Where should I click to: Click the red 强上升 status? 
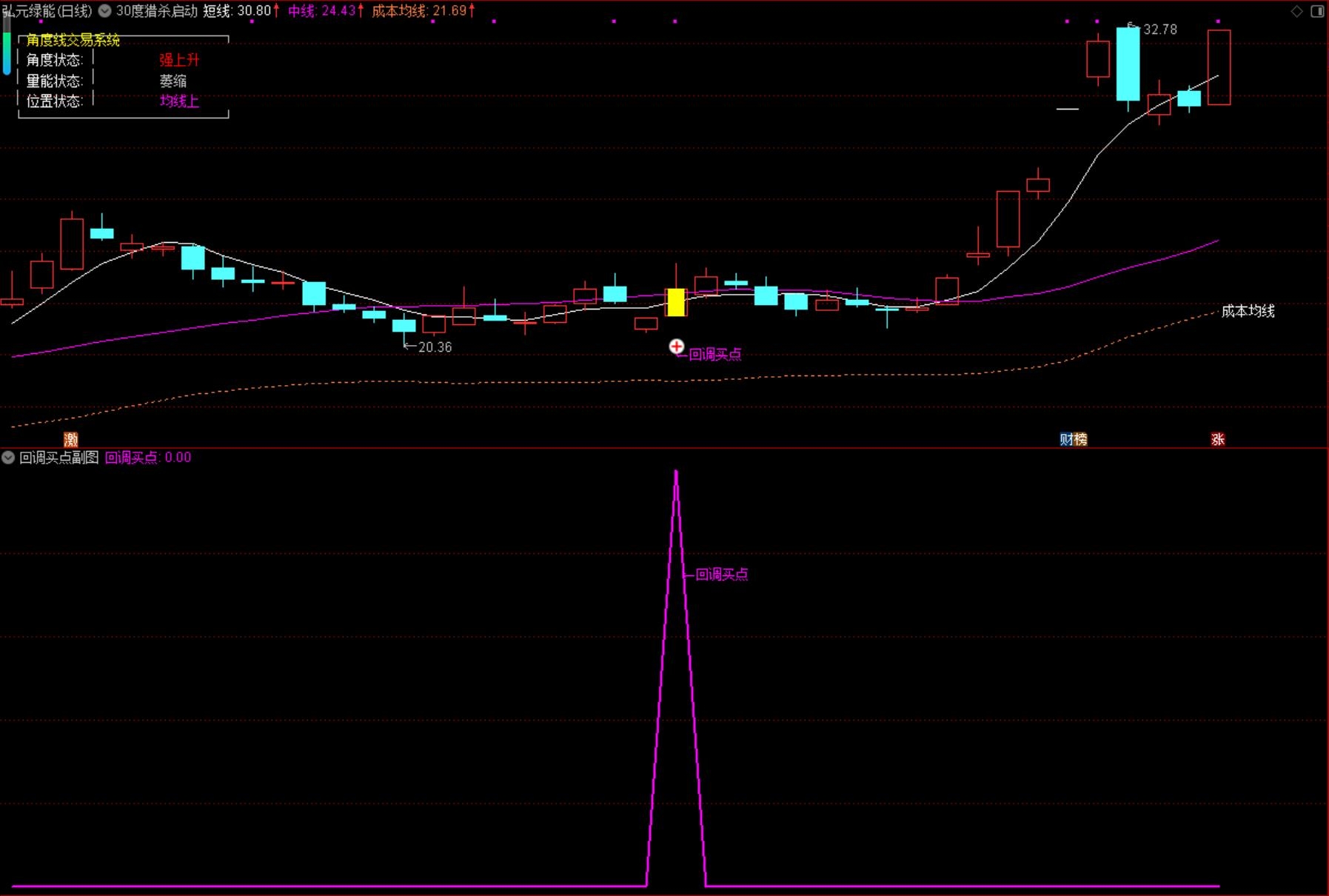pyautogui.click(x=179, y=60)
